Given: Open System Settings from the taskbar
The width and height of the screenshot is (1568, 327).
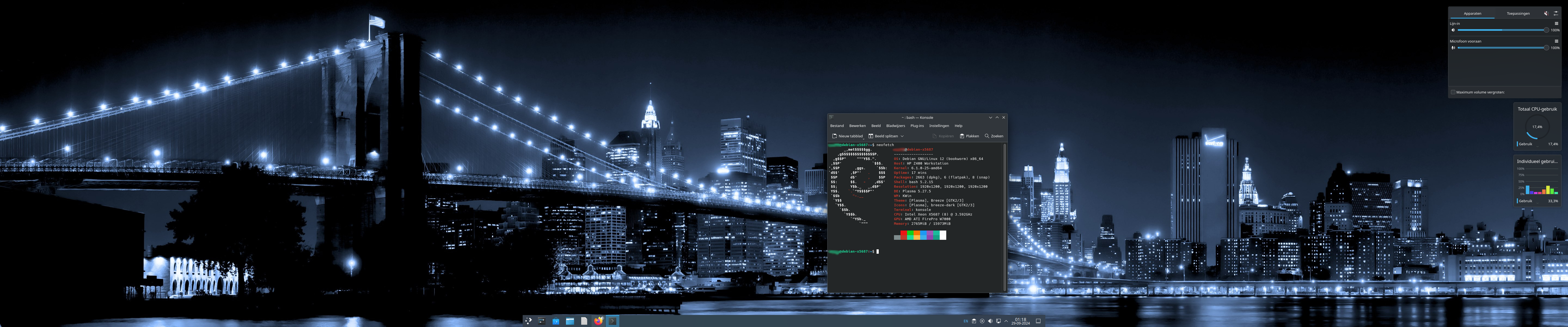Looking at the screenshot, I should [542, 321].
